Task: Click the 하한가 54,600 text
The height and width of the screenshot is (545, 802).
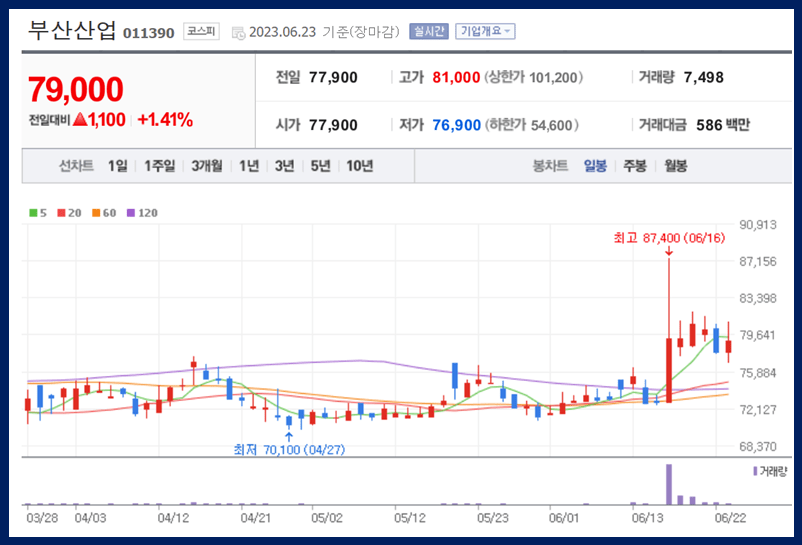Action: pyautogui.click(x=531, y=125)
